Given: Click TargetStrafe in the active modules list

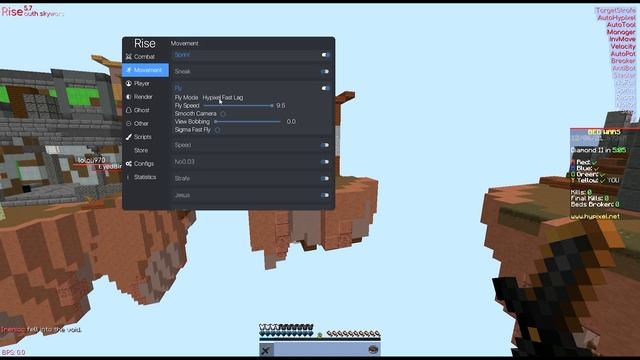Looking at the screenshot, I should [616, 11].
